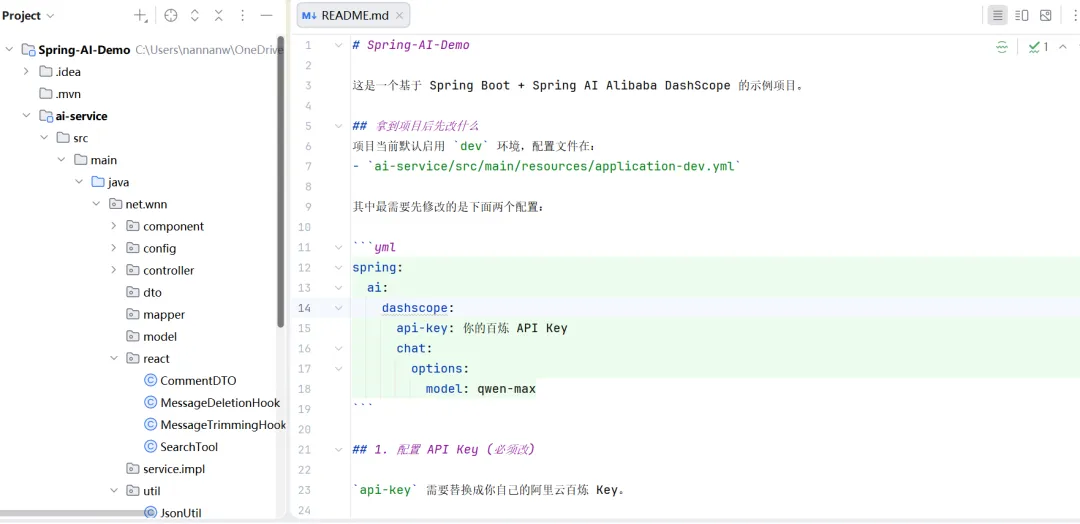Collapse the java source folder
The image size is (1080, 524).
click(79, 182)
